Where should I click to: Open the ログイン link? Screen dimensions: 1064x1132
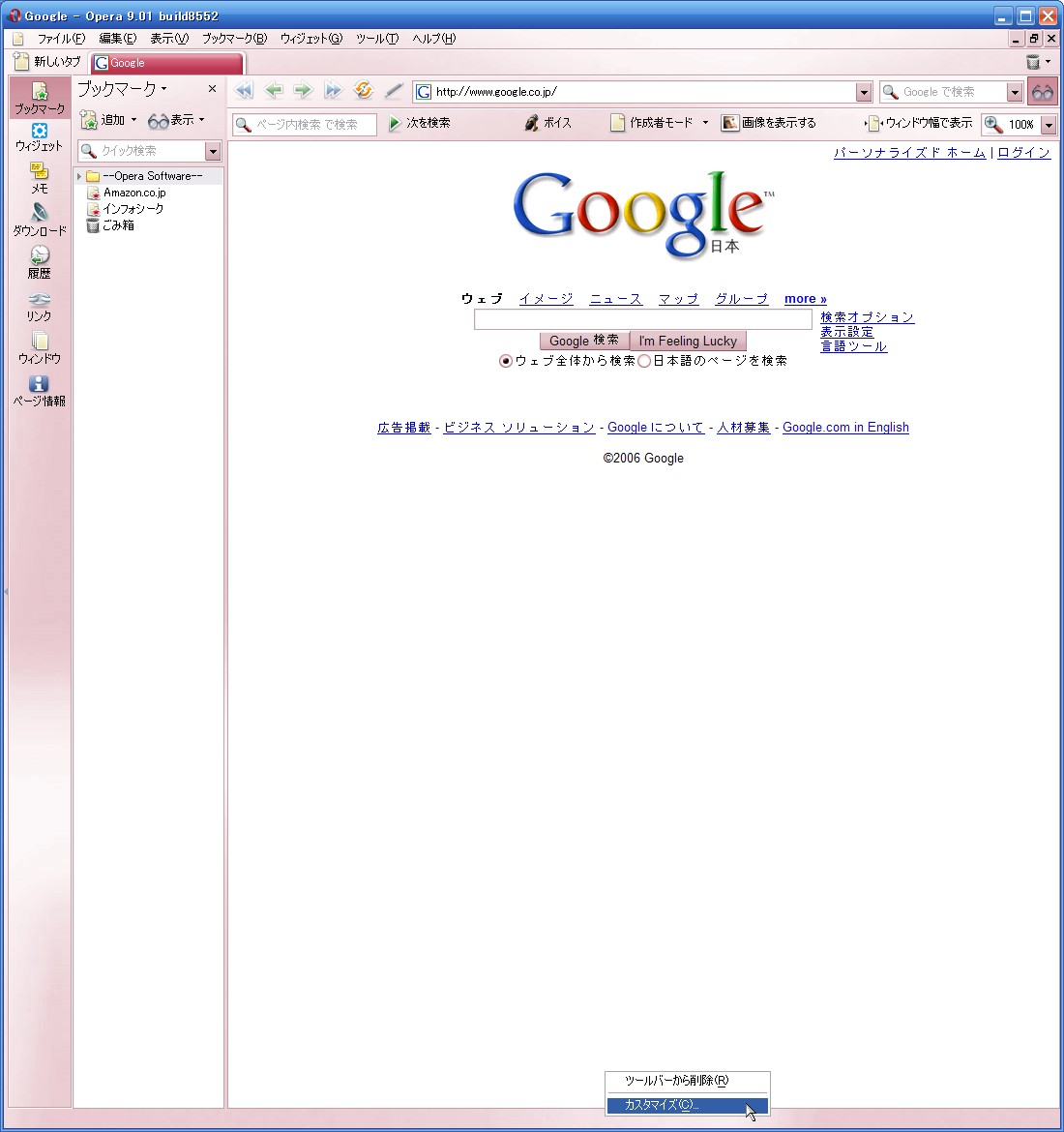(x=1023, y=152)
